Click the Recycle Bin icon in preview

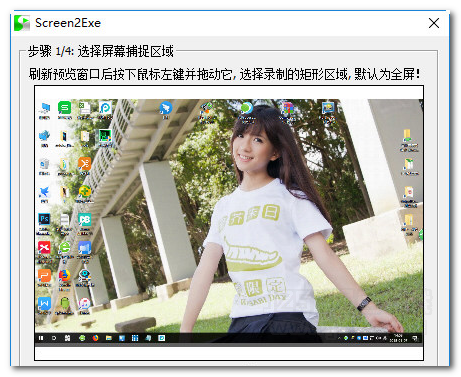pos(44,164)
